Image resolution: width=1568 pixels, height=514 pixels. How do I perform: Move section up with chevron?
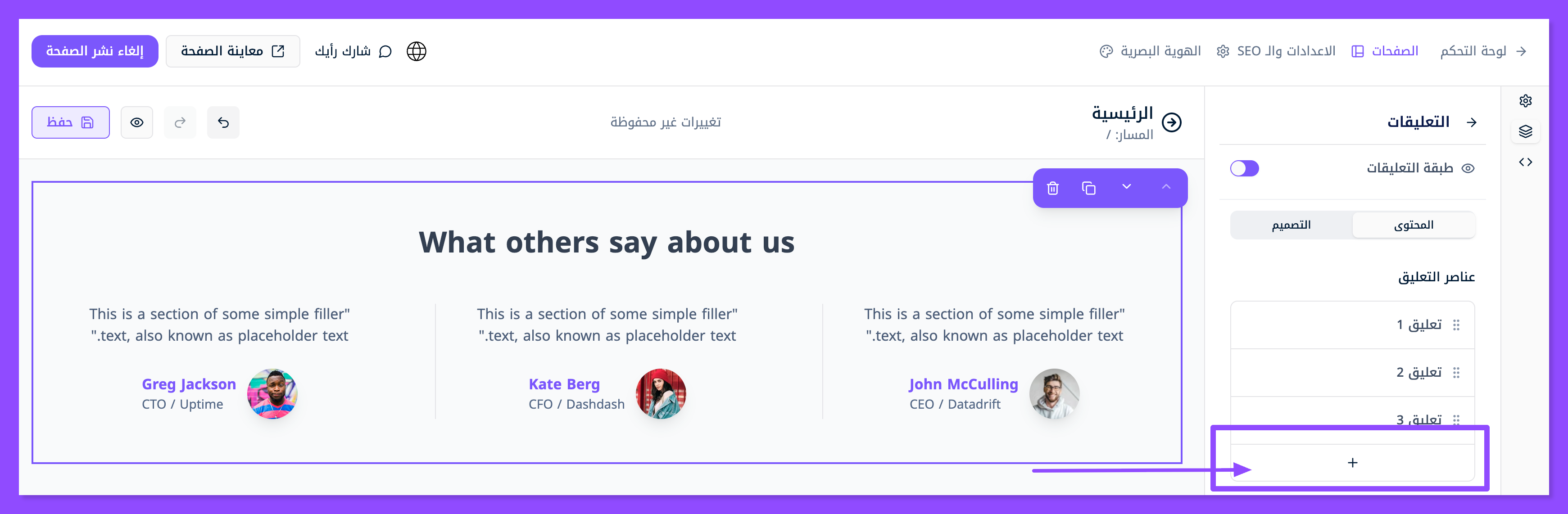[x=1166, y=187]
